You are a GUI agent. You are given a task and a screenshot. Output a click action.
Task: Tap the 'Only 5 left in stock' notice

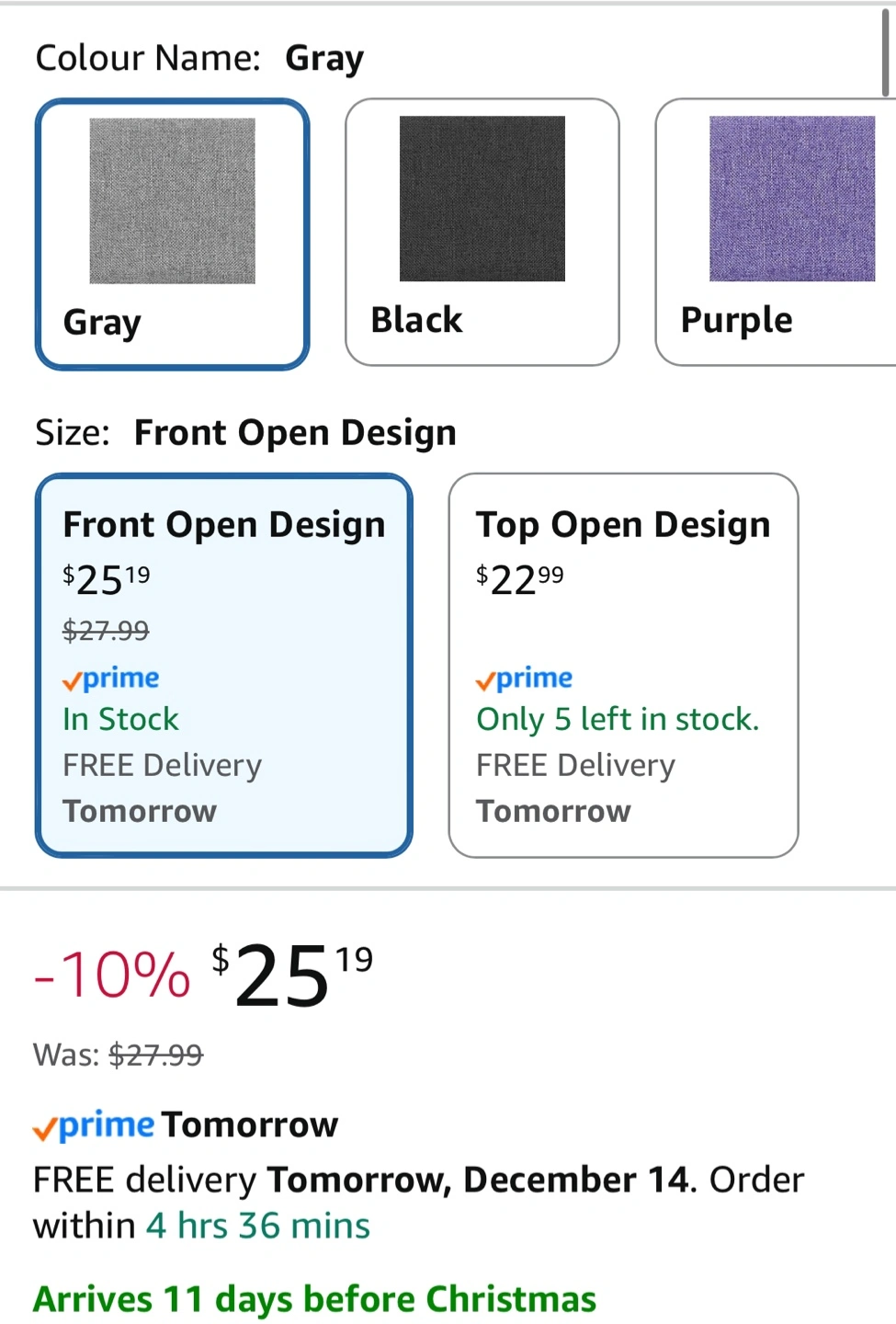point(618,719)
